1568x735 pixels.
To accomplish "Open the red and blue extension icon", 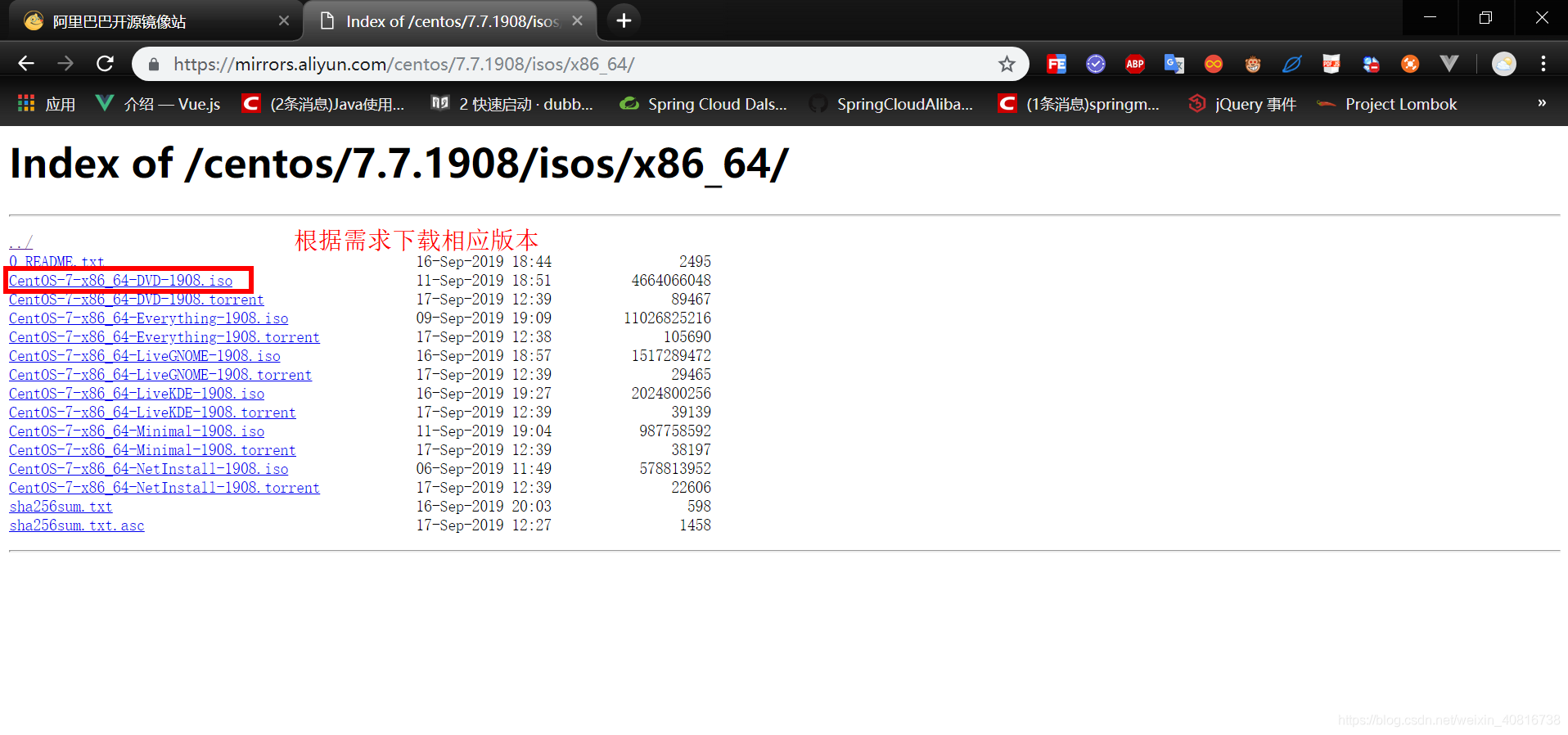I will 1371,64.
